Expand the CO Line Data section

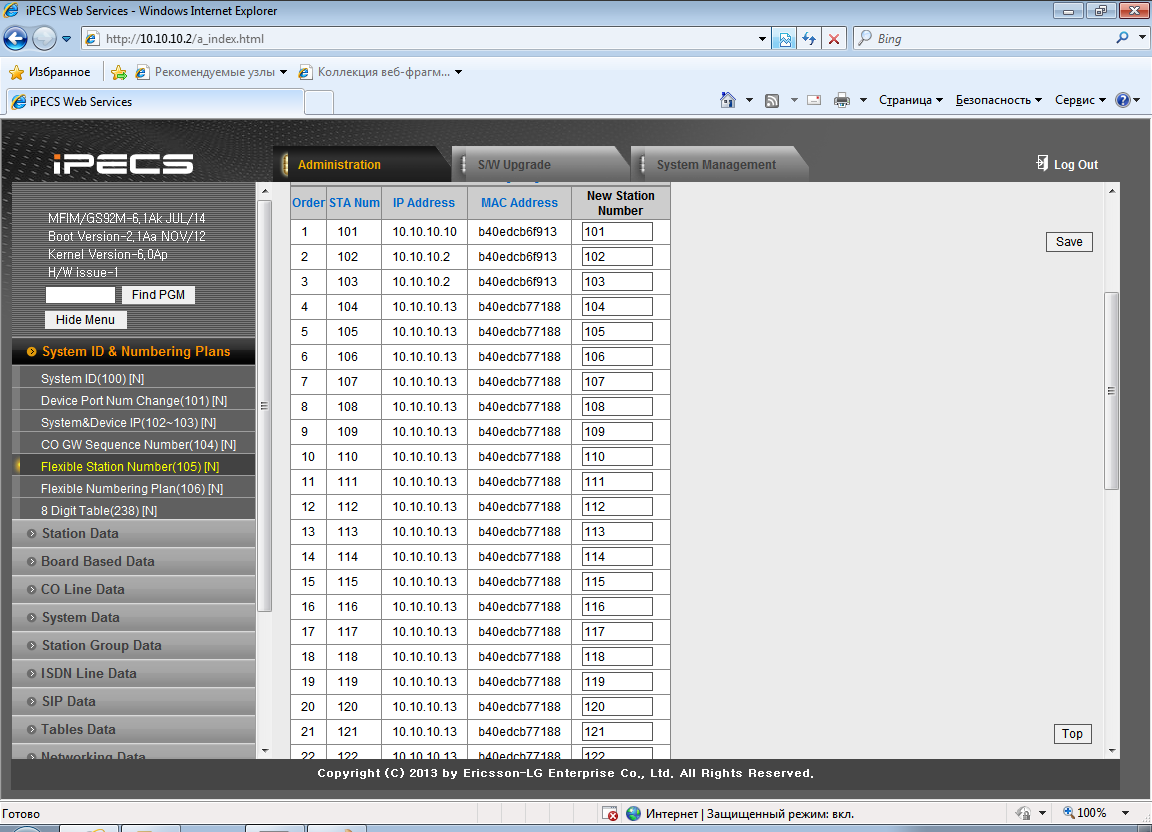(83, 589)
